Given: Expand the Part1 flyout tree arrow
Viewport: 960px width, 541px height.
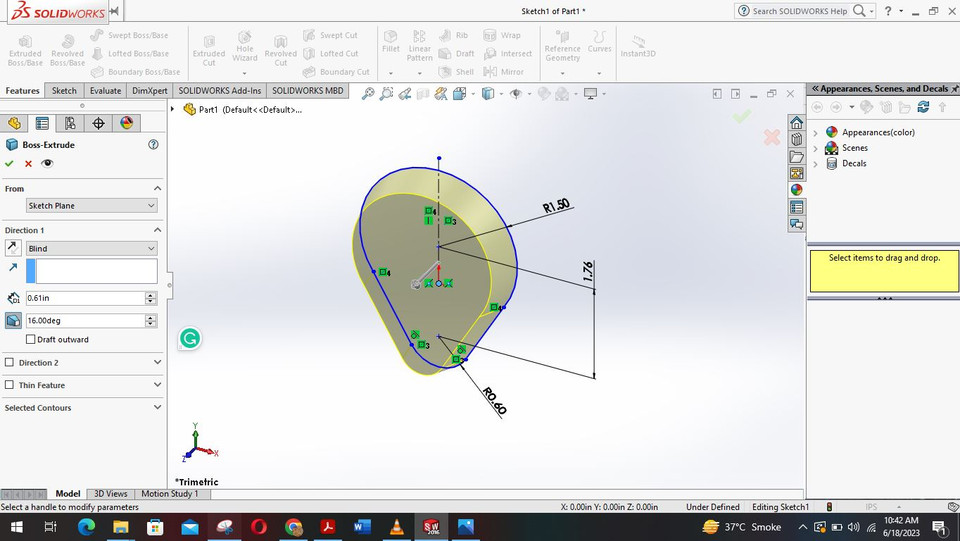Looking at the screenshot, I should point(173,110).
